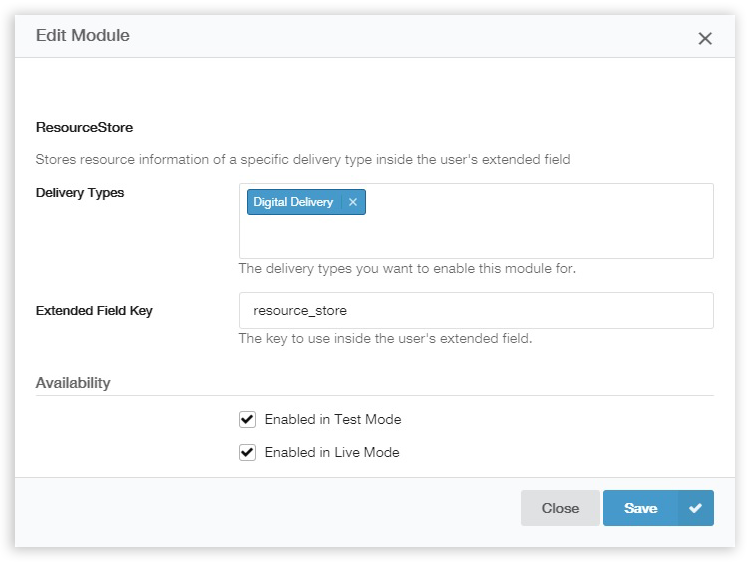Click the Delivery Types label
The image size is (750, 562).
click(x=80, y=193)
